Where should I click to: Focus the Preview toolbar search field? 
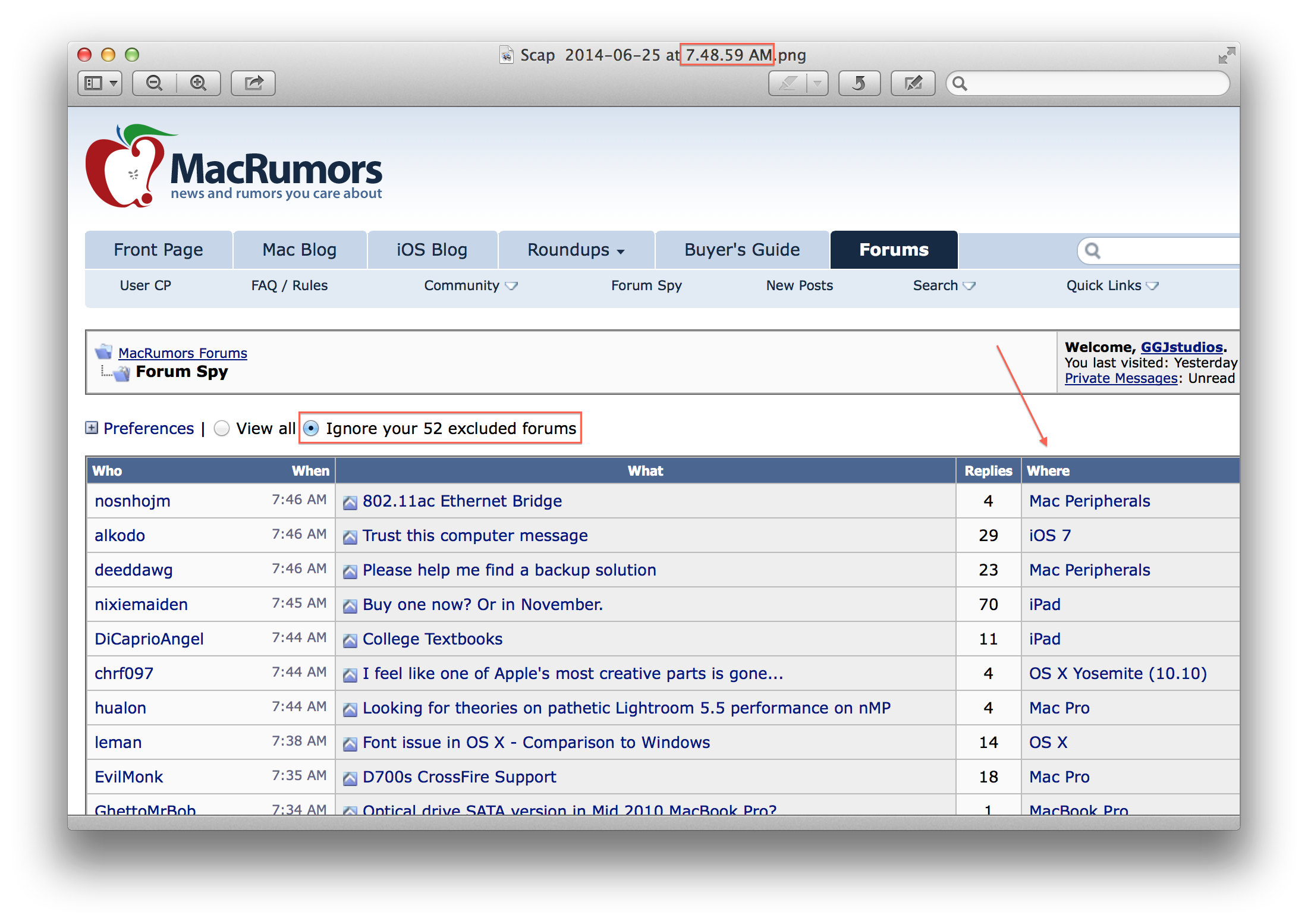click(1088, 83)
